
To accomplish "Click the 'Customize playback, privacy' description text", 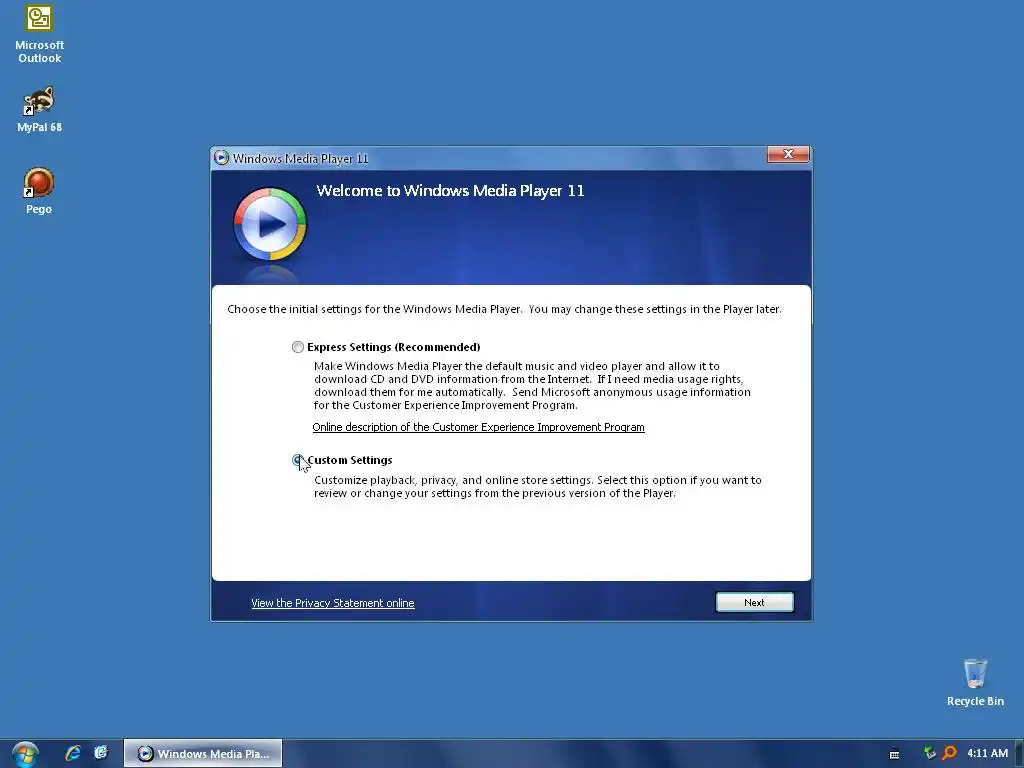I will (x=537, y=487).
